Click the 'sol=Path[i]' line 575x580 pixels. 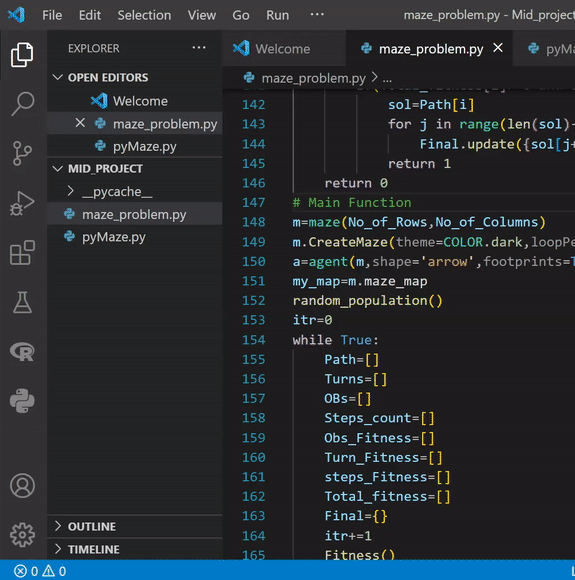[431, 105]
